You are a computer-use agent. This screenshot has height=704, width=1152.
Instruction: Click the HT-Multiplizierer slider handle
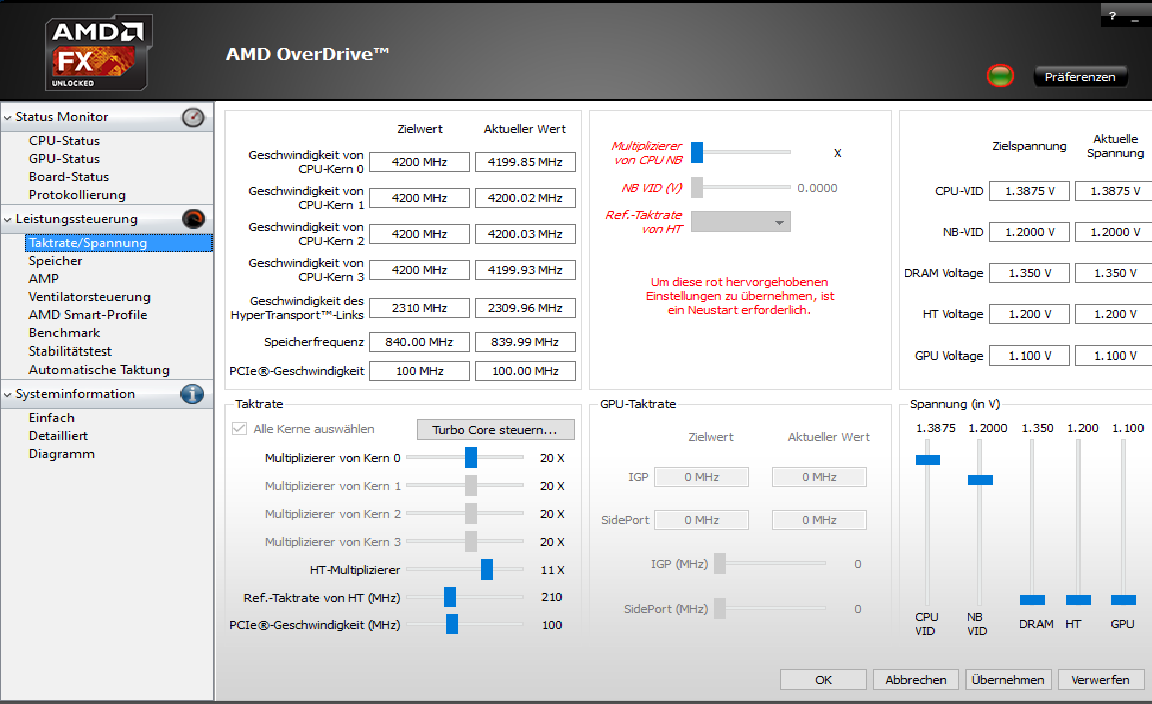(x=486, y=570)
